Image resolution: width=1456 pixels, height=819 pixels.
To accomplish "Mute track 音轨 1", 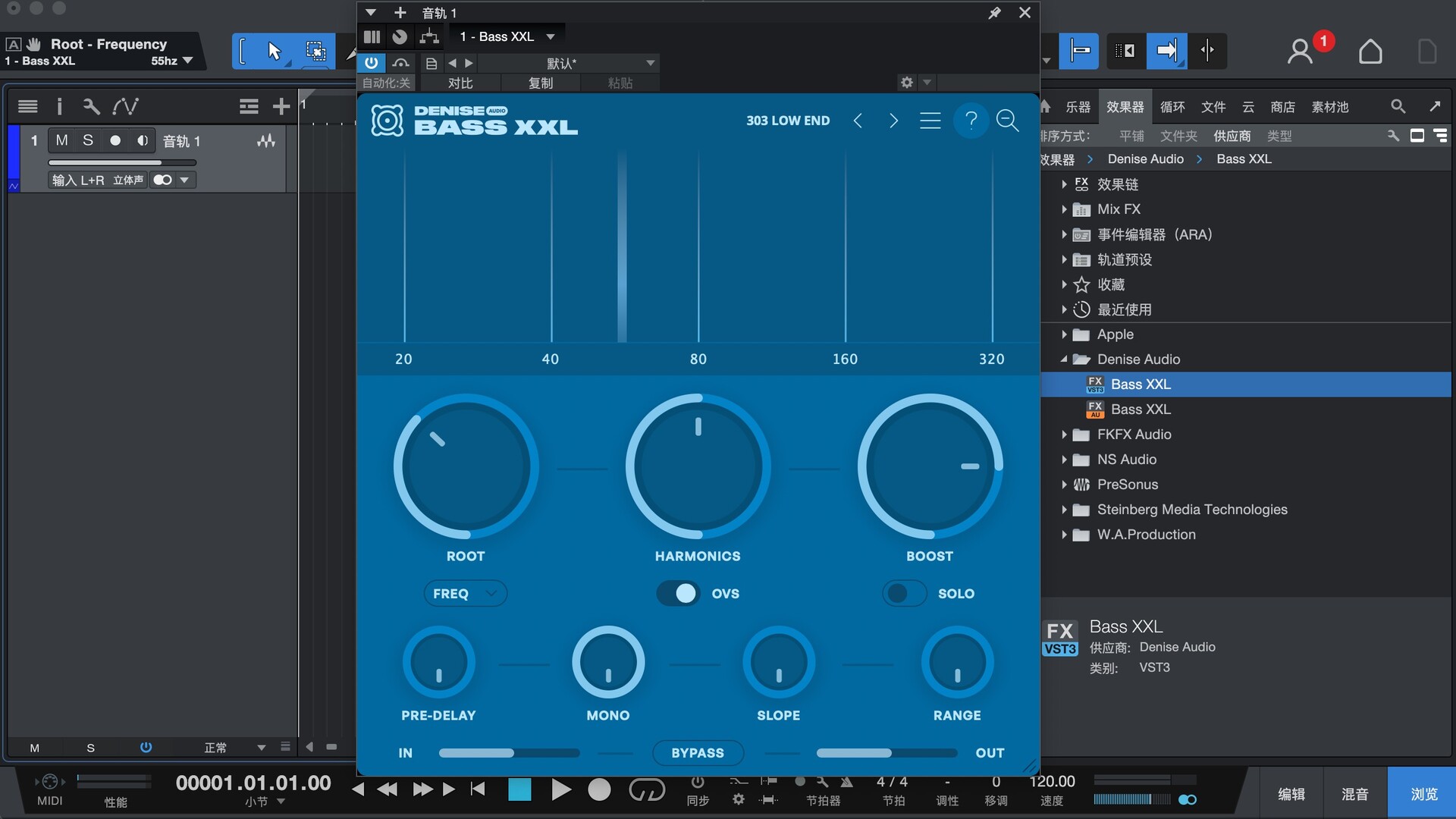I will pyautogui.click(x=62, y=140).
